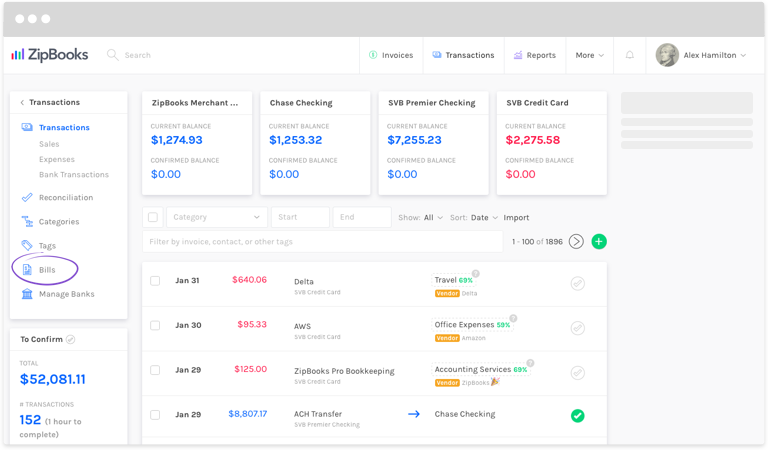Click the Travel 69% category suggestion

point(454,280)
